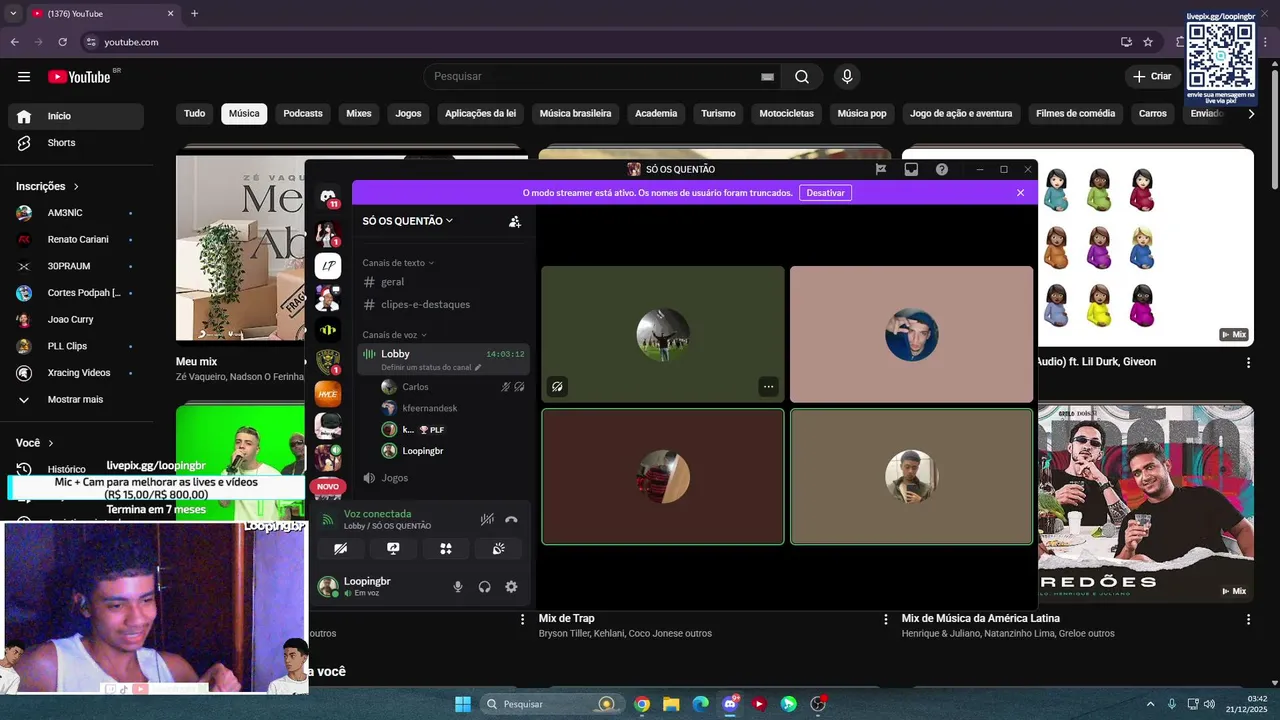Screen dimensions: 1280x720
Task: Select the LP server icon in Discord
Action: pos(328,266)
